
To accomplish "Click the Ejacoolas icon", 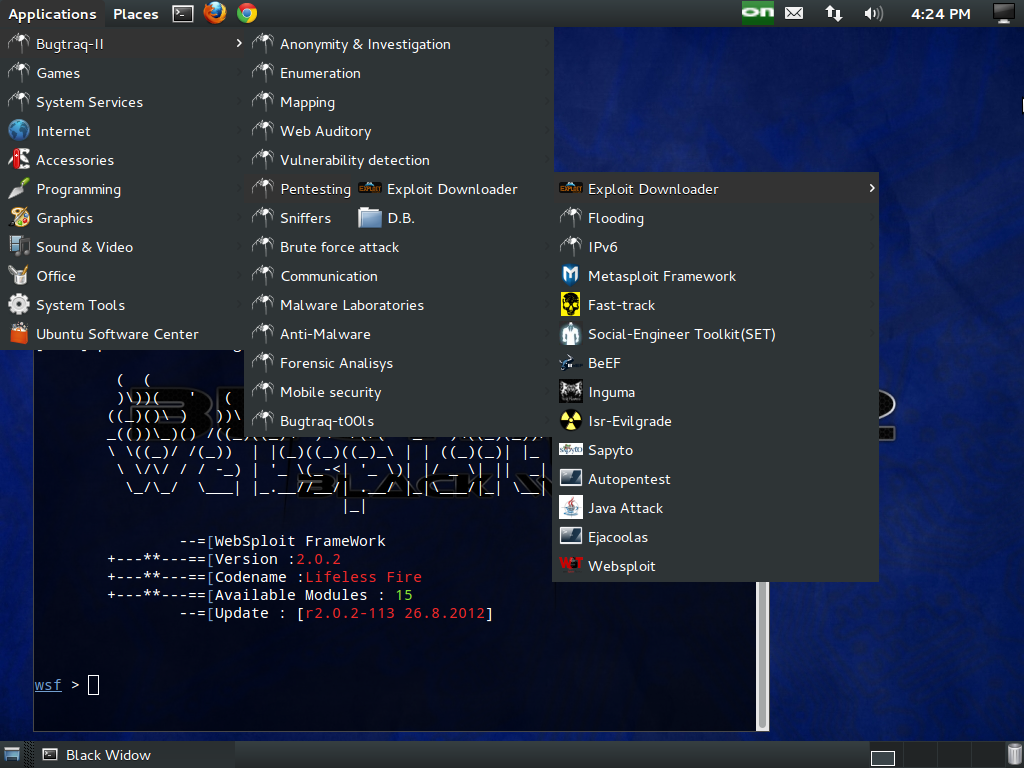I will (x=570, y=536).
